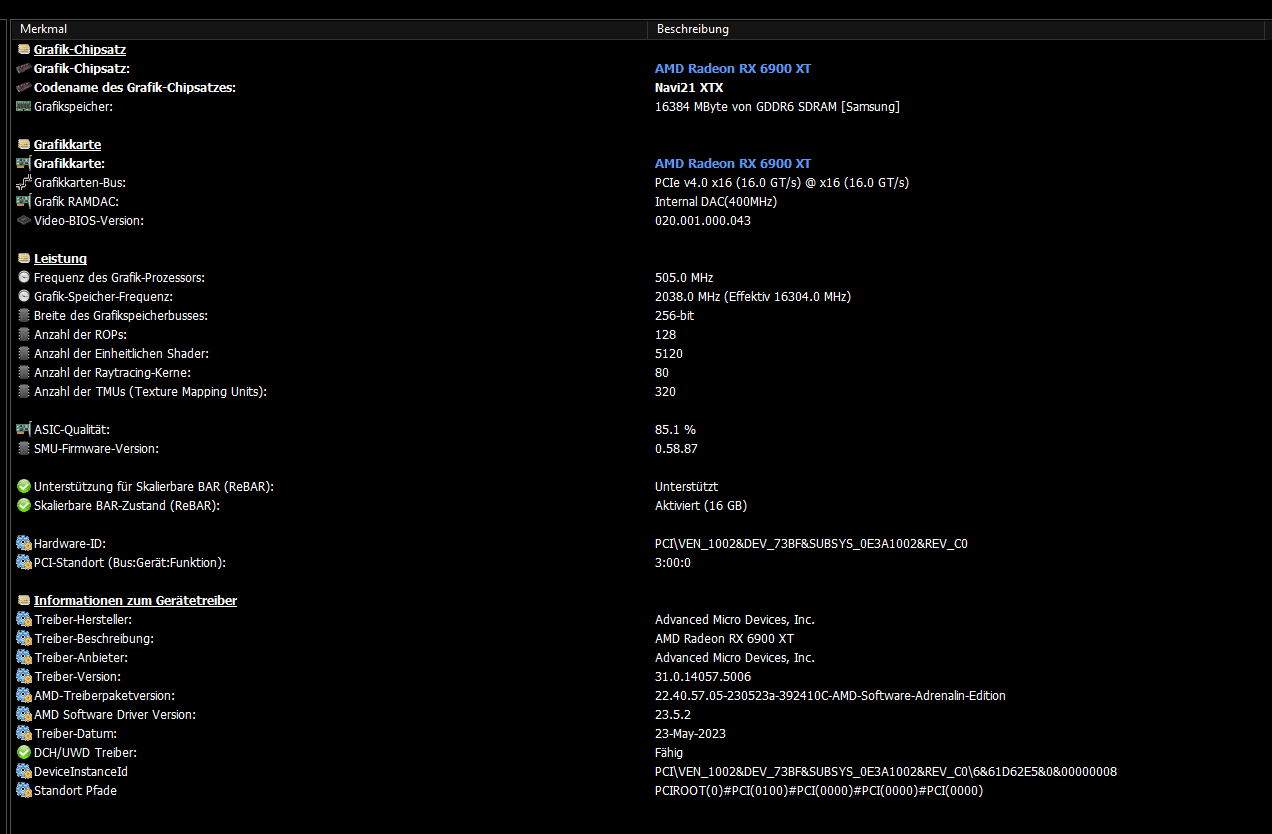1272x834 pixels.
Task: Click the green check icon beside Skalierbare BAR-Zustand
Action: click(24, 505)
